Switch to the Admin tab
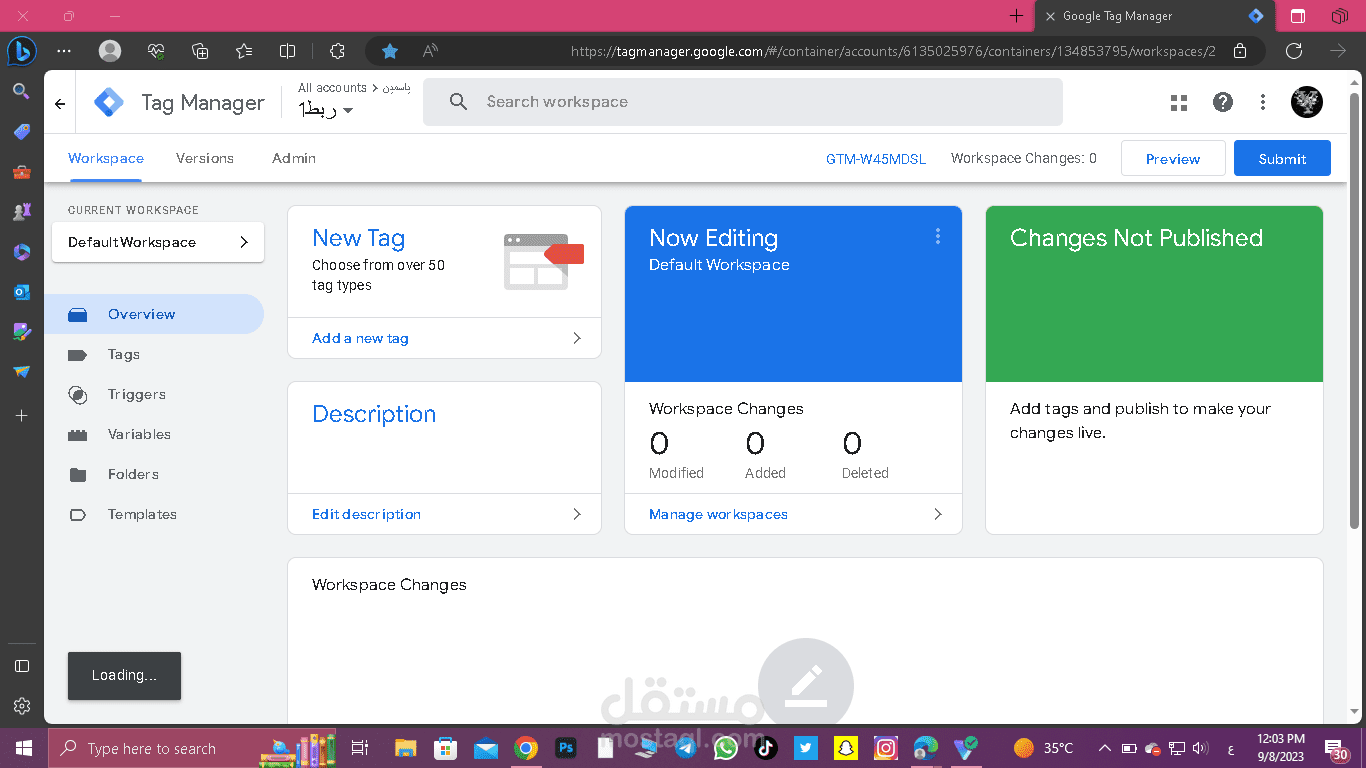Viewport: 1366px width, 768px height. pos(292,158)
